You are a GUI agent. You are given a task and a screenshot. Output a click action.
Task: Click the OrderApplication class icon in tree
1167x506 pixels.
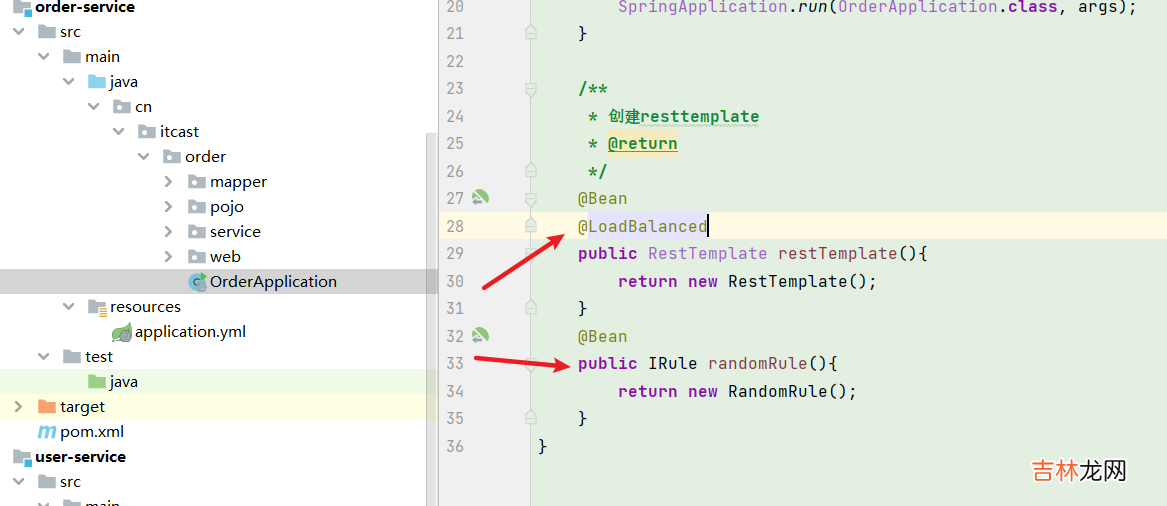pyautogui.click(x=197, y=282)
